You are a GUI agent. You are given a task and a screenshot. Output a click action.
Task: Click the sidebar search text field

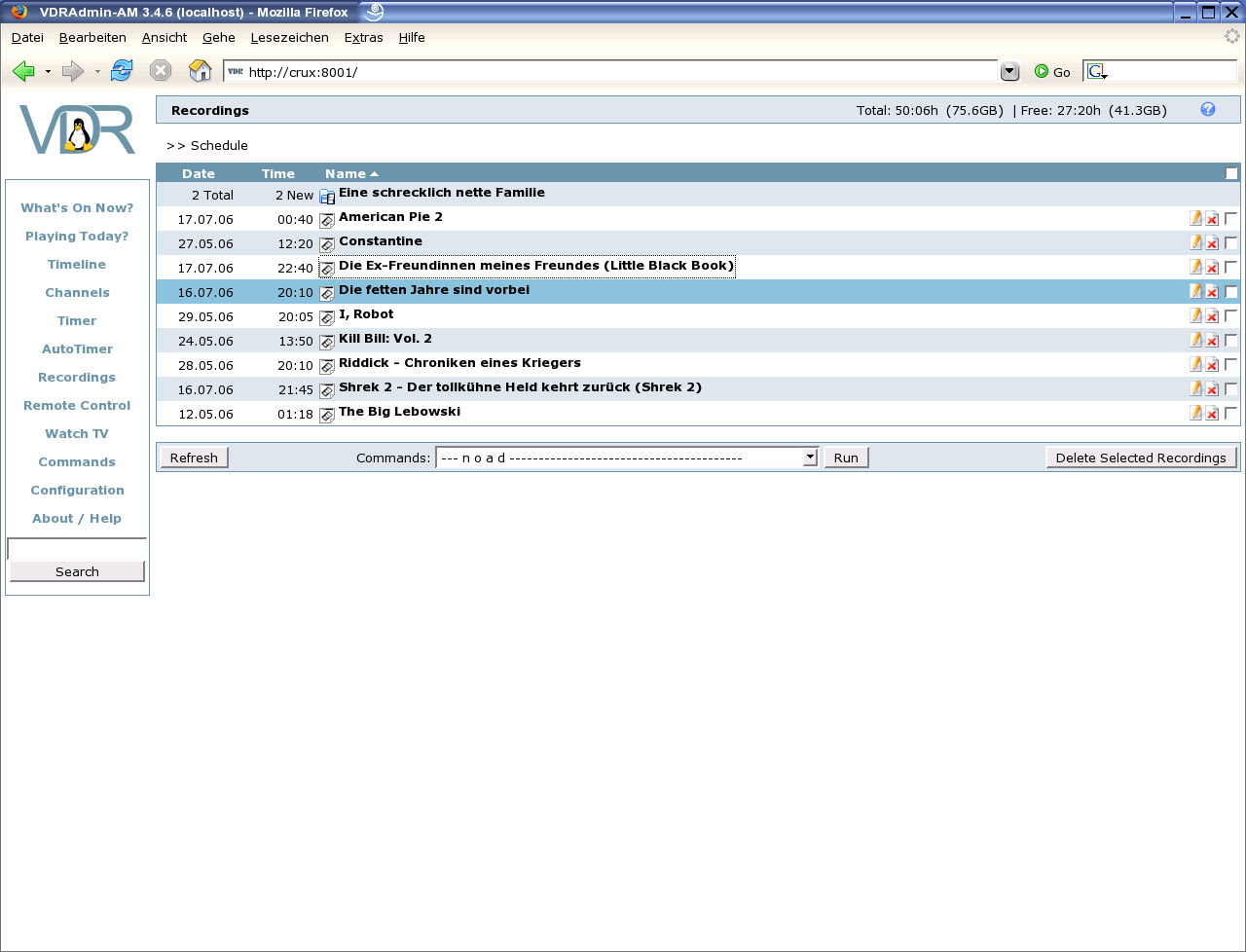point(77,549)
